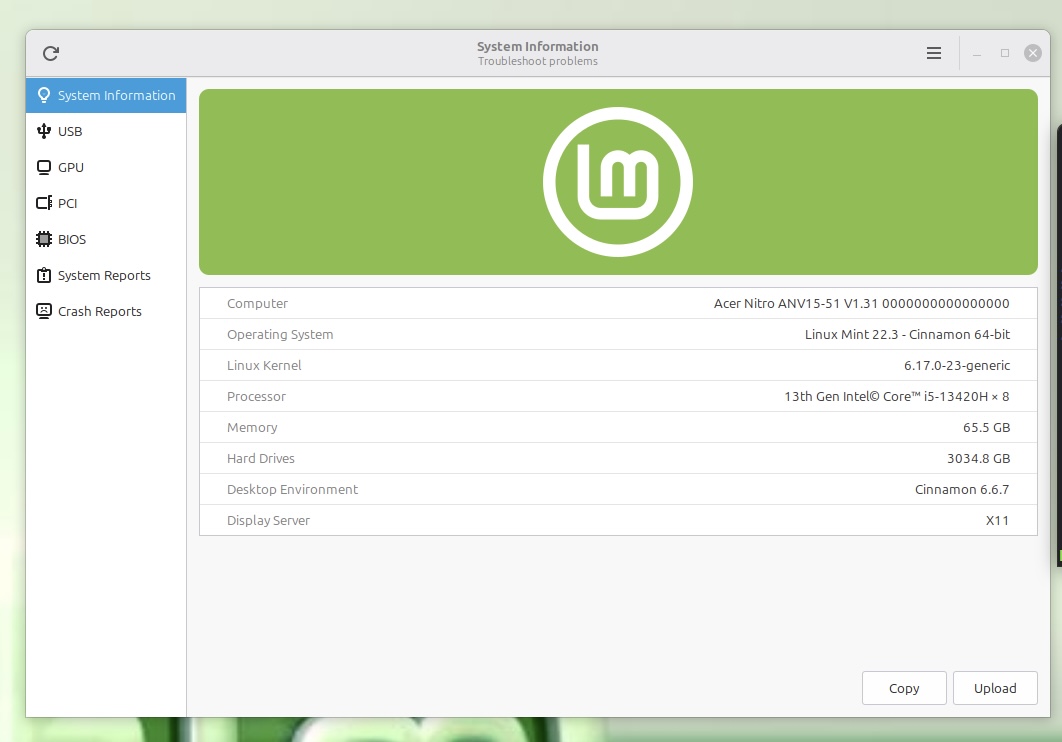Click the Upload button
Screen dimensions: 1062x742
pos(995,688)
